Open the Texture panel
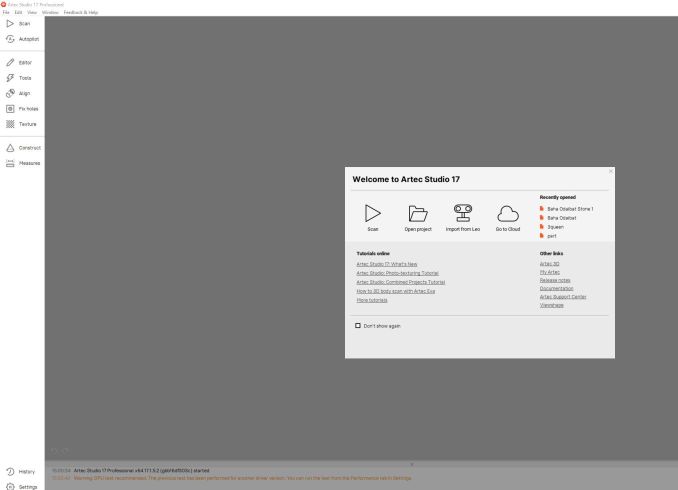This screenshot has height=490, width=678. tap(22, 124)
